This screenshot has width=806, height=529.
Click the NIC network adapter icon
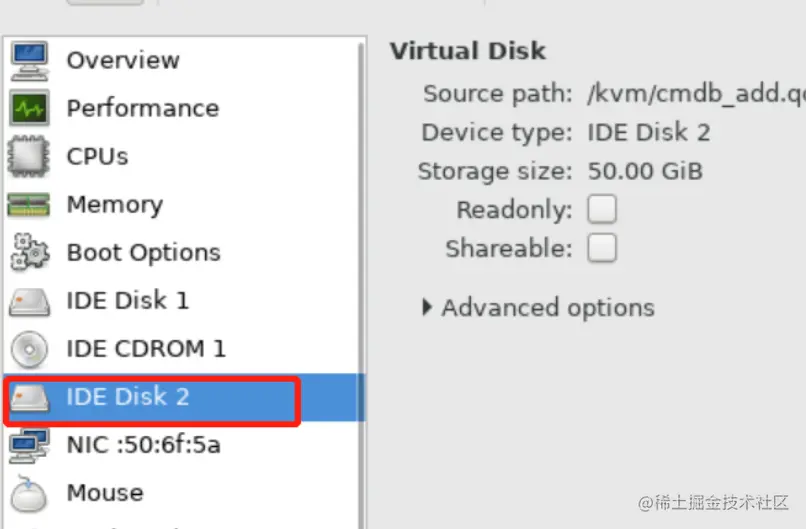click(29, 445)
